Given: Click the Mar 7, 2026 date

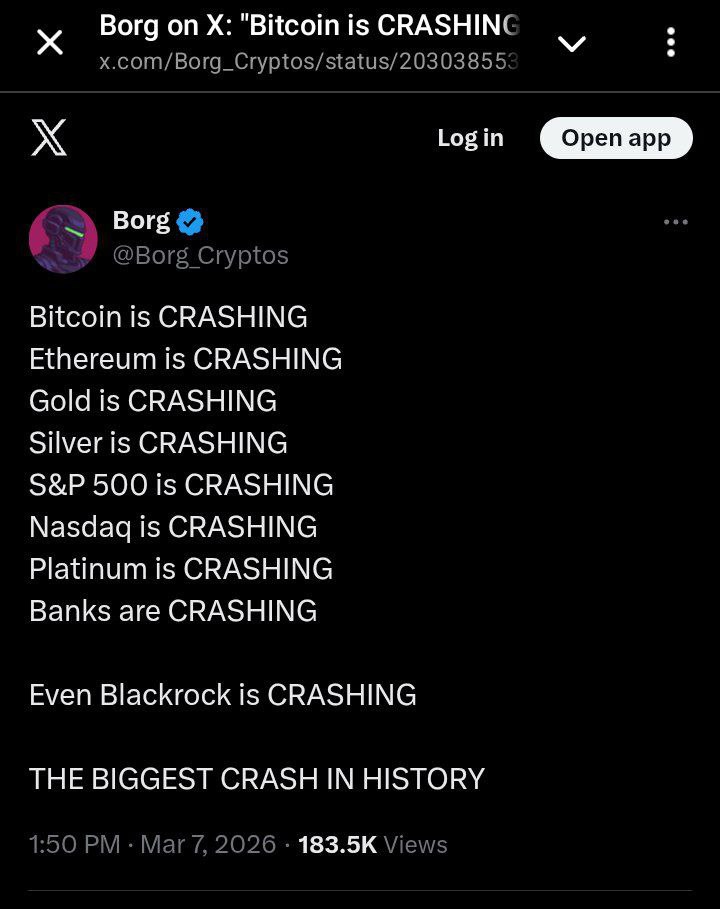Looking at the screenshot, I should pos(208,844).
